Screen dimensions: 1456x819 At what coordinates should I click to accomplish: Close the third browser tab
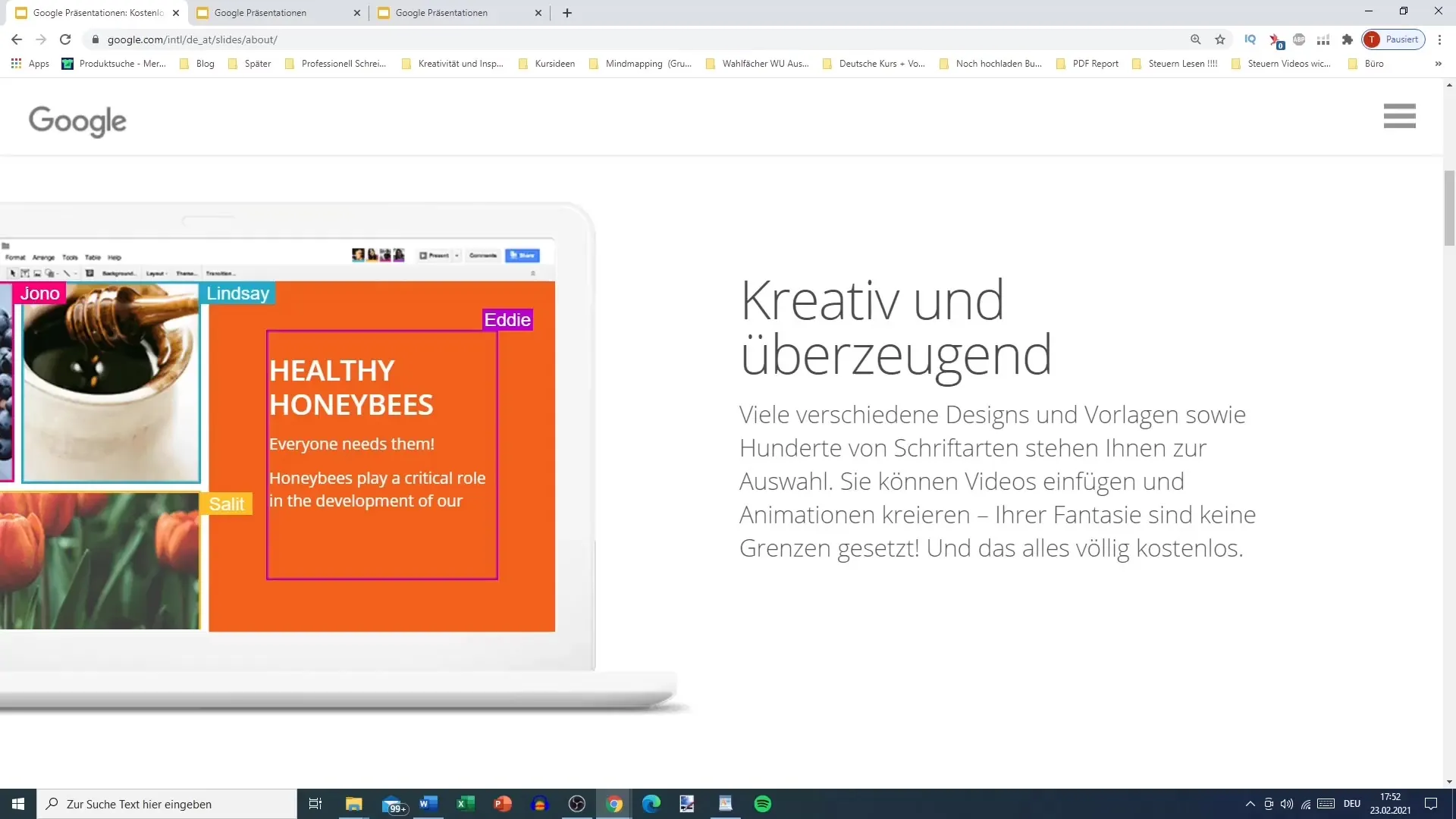coord(538,13)
